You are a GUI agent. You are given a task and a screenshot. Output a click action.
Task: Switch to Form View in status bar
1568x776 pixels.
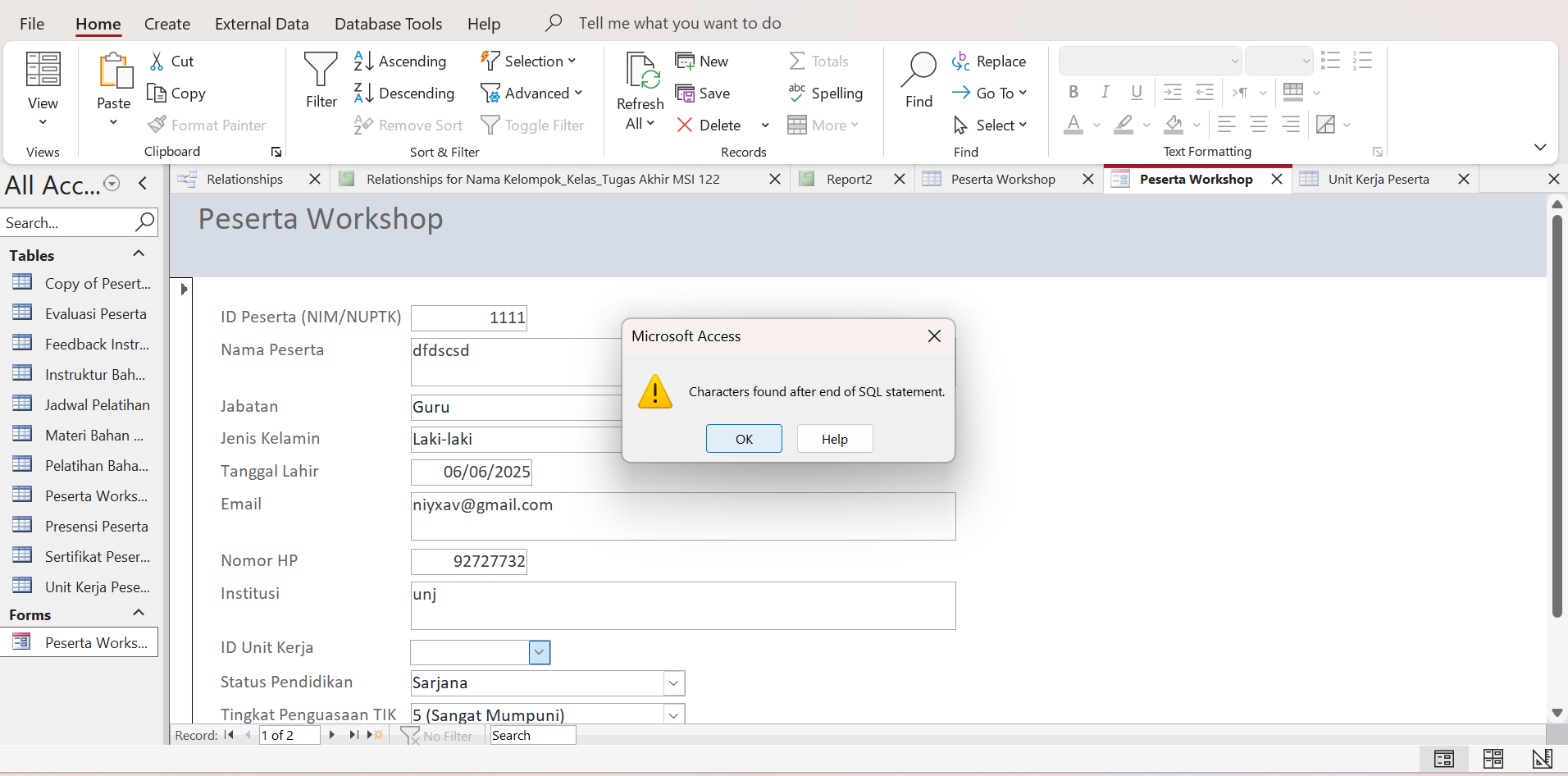(x=1443, y=759)
